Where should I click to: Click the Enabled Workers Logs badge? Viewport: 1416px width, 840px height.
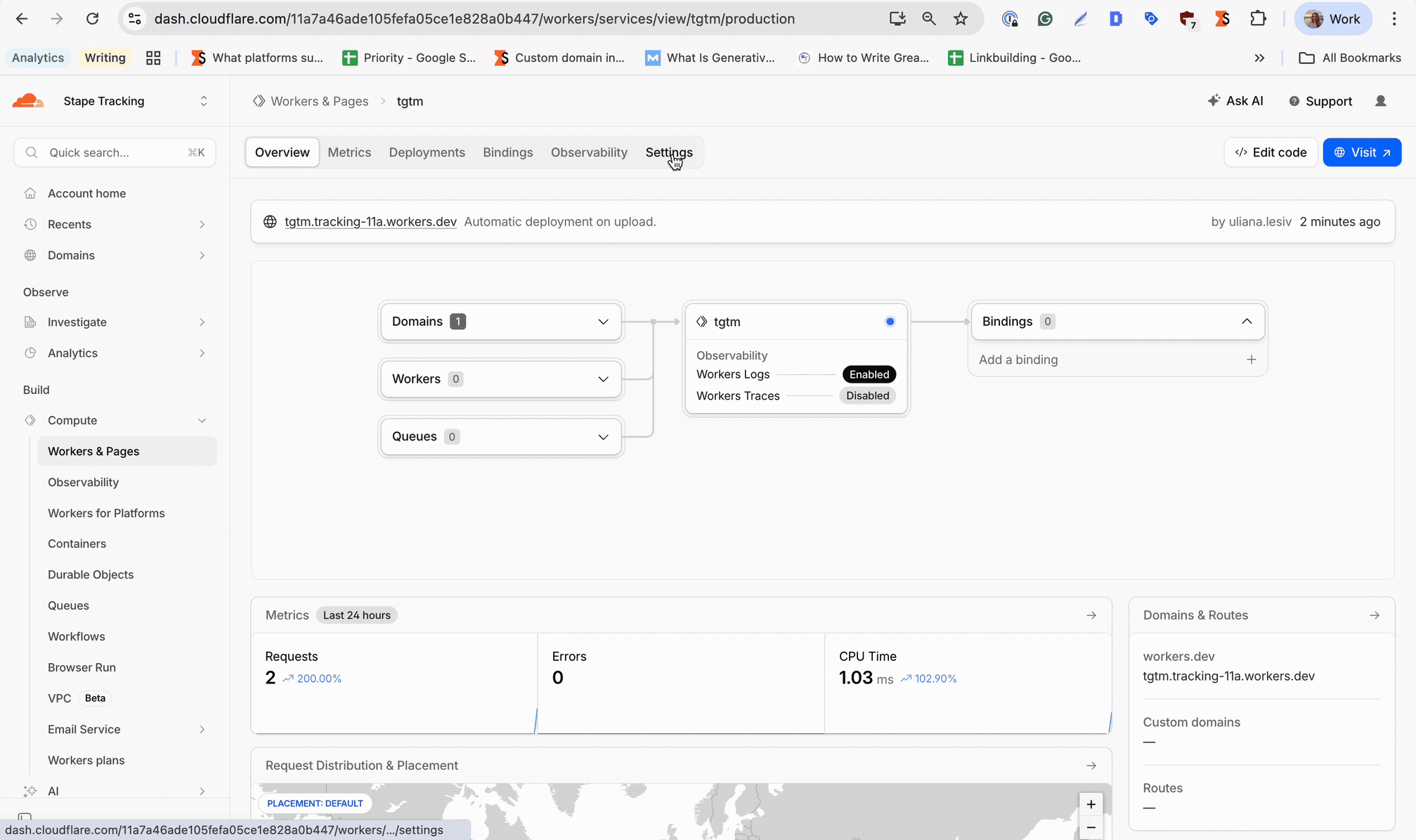(869, 374)
